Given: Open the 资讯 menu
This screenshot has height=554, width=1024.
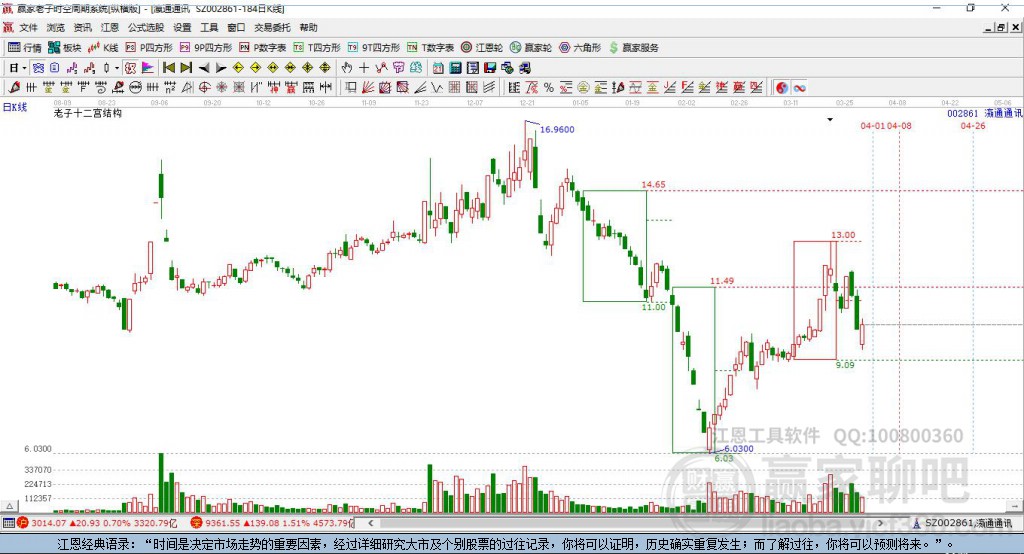Looking at the screenshot, I should tap(82, 27).
